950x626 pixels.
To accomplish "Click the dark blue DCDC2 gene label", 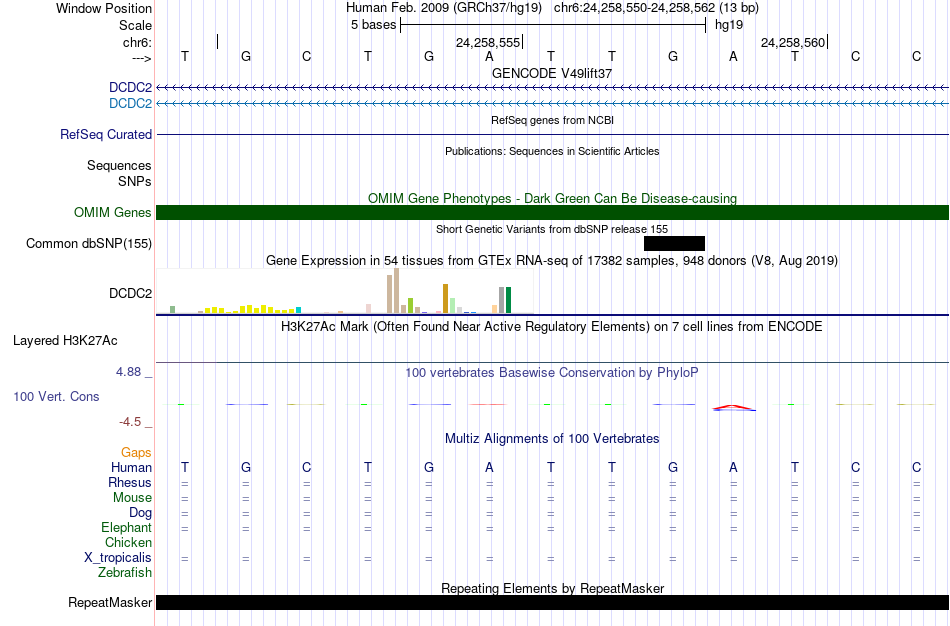I will [x=130, y=87].
